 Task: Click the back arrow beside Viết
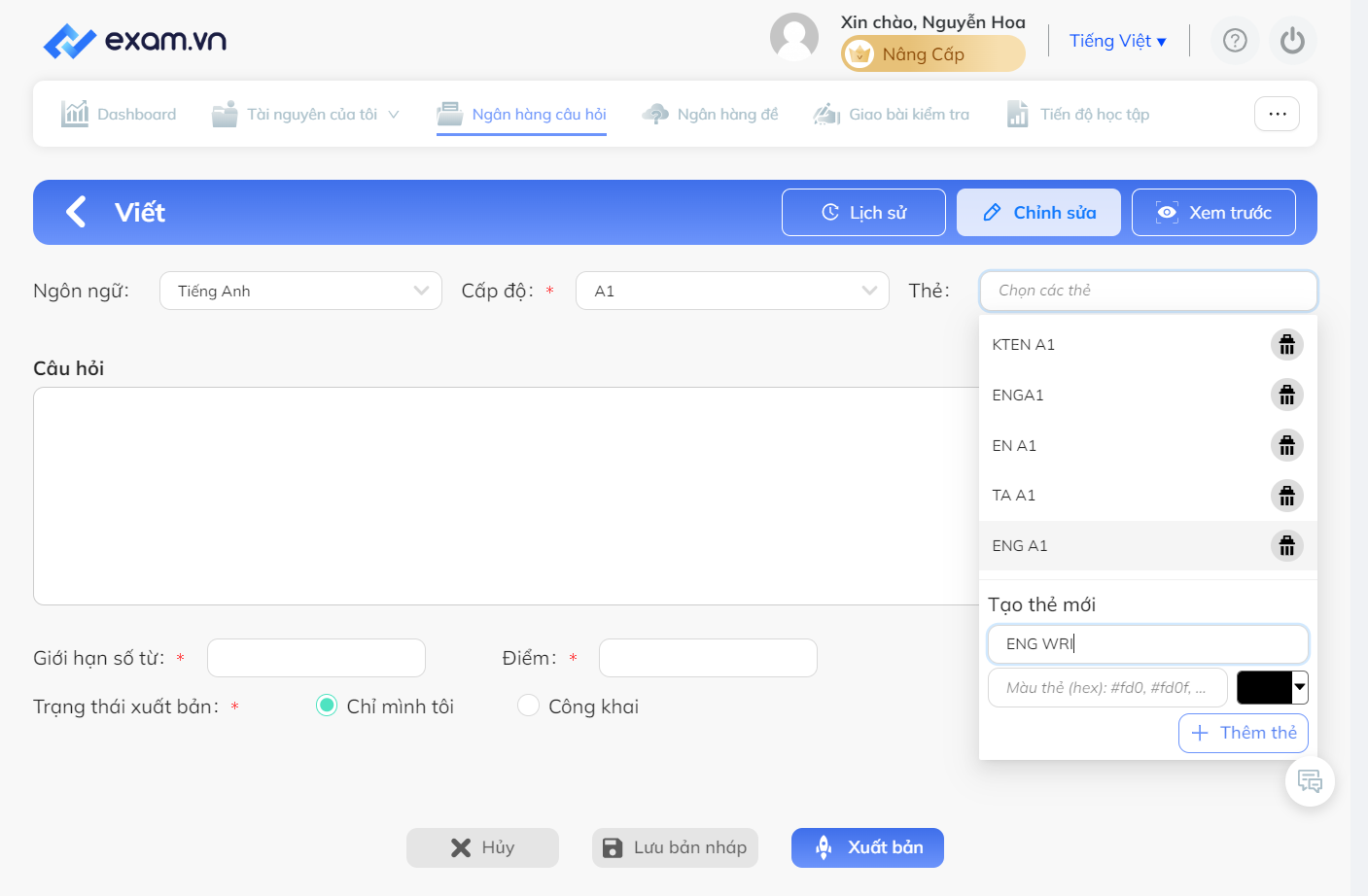coord(76,212)
